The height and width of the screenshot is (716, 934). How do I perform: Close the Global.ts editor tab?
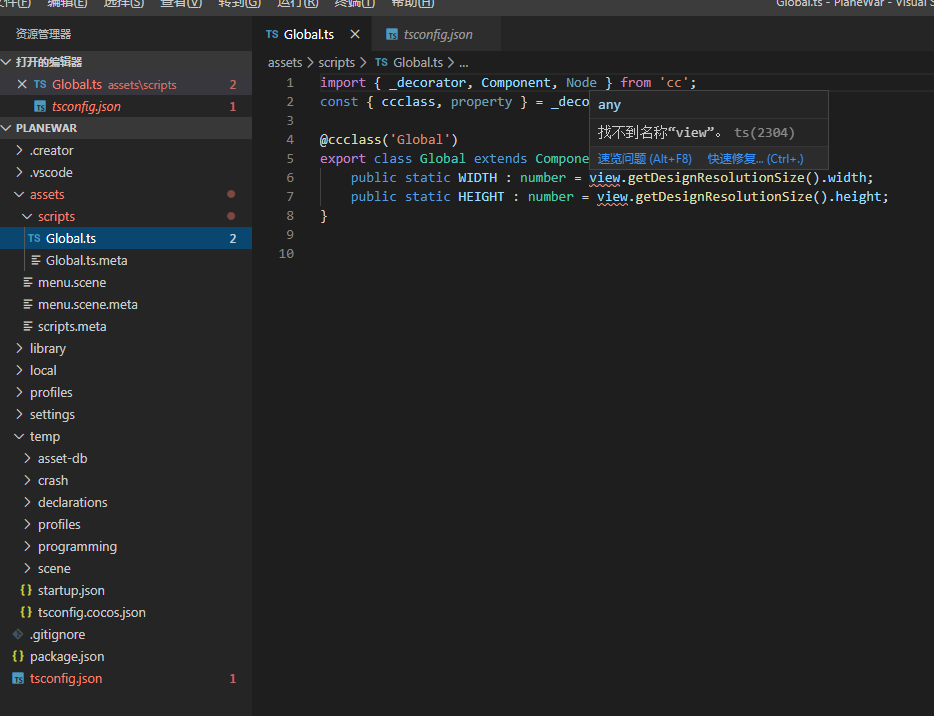355,34
